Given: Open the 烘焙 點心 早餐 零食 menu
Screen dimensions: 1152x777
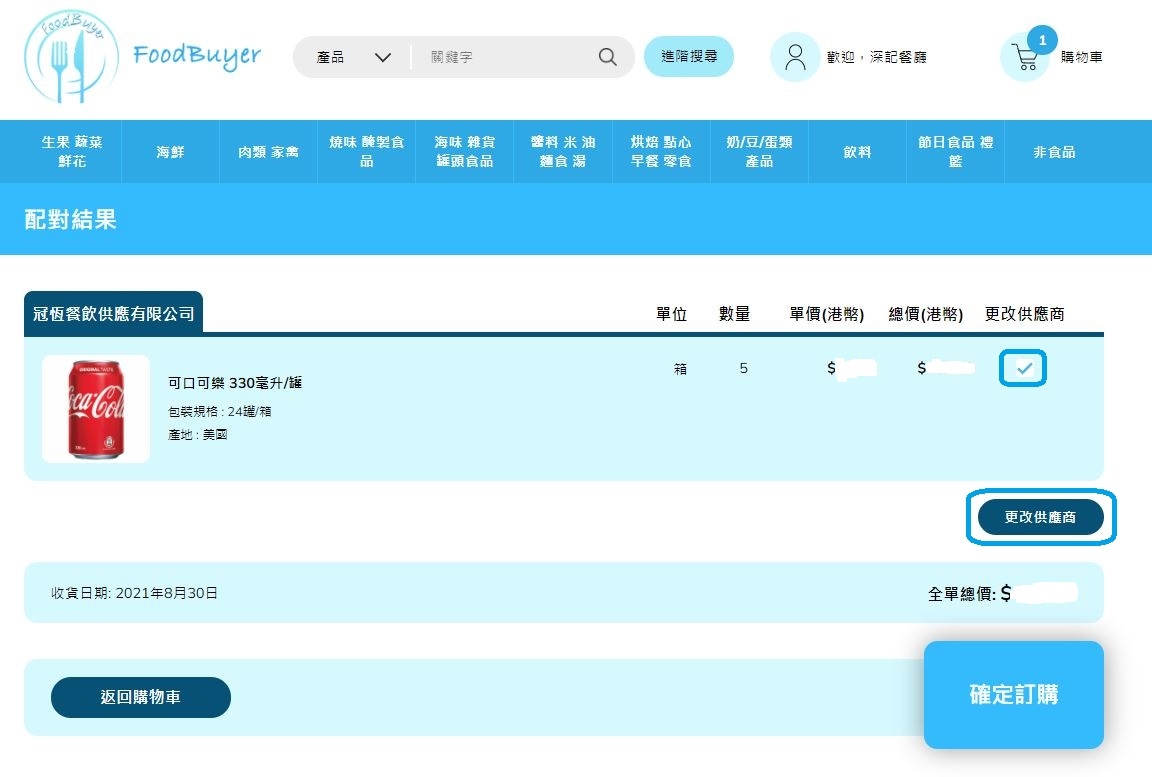Looking at the screenshot, I should (661, 151).
